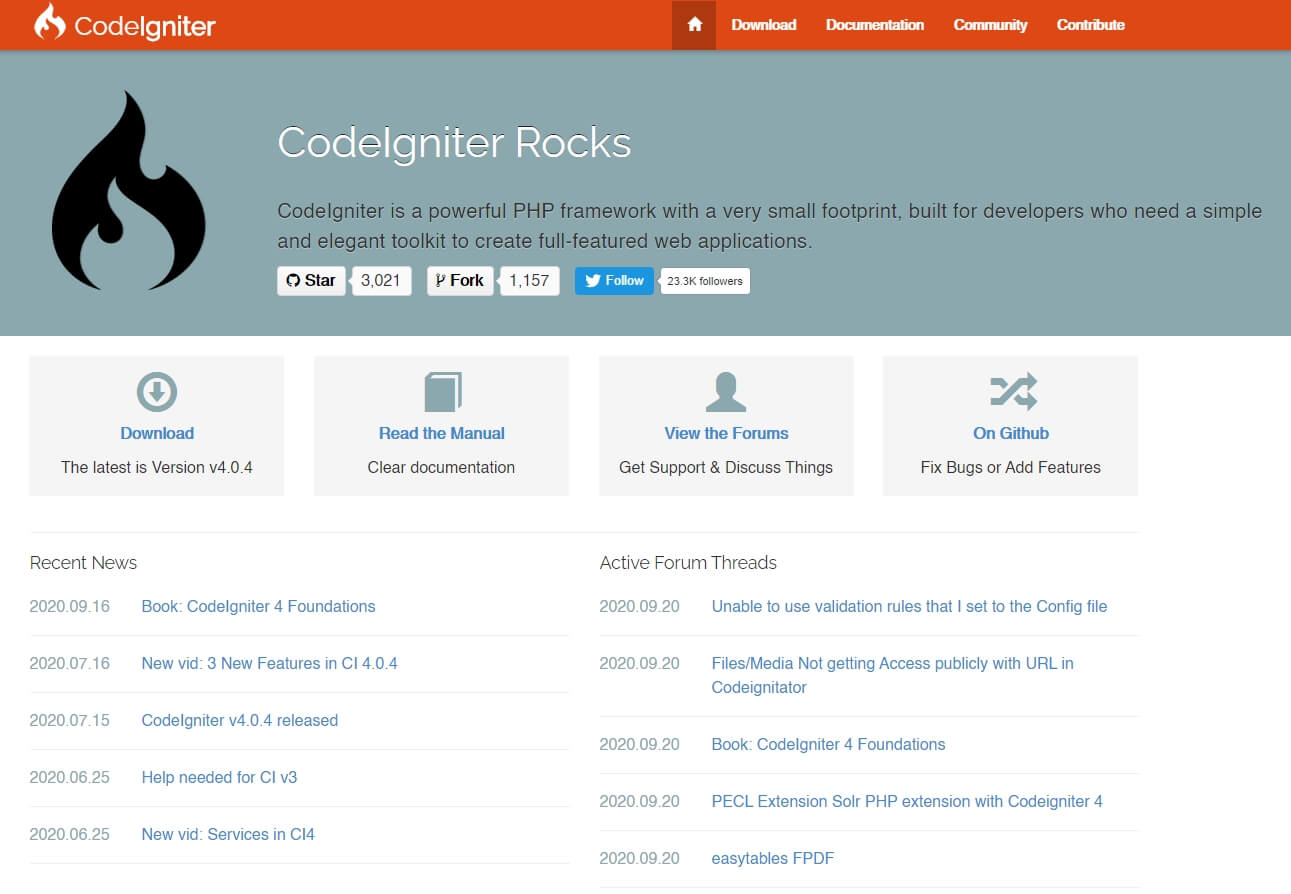The height and width of the screenshot is (894, 1291).
Task: Click 'Fix Bugs or Add Features' text
Action: coord(1011,467)
